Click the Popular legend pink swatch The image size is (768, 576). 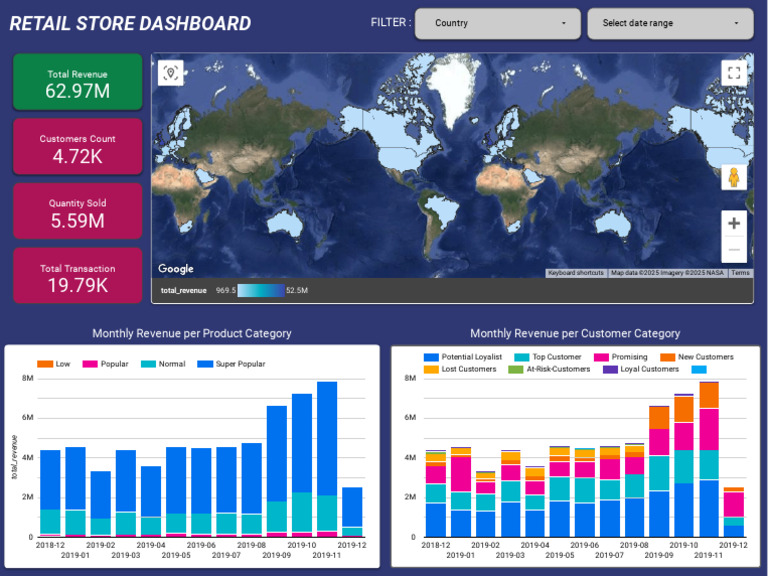pyautogui.click(x=90, y=364)
